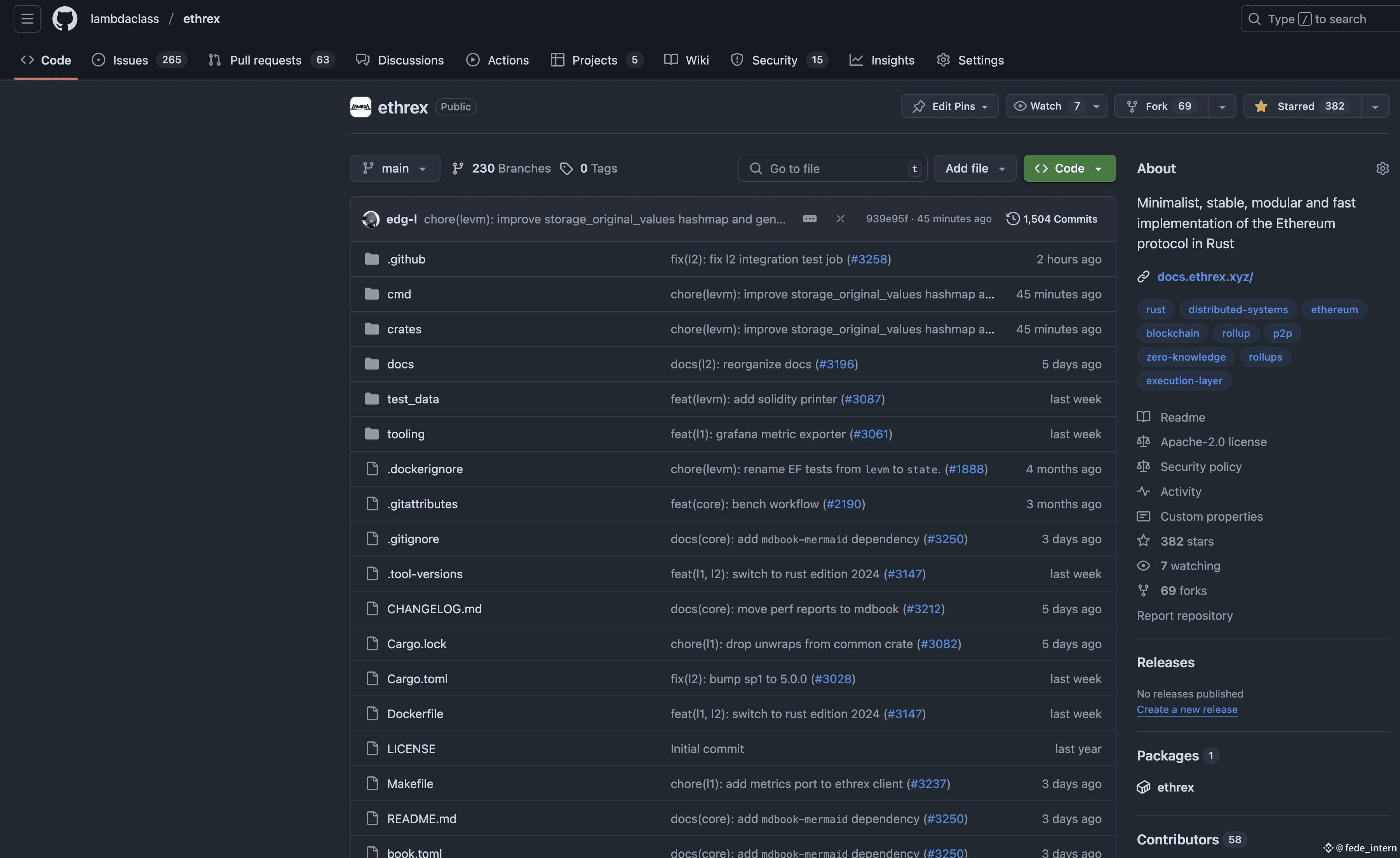The width and height of the screenshot is (1400, 858).
Task: Open the crates folder
Action: tap(404, 329)
